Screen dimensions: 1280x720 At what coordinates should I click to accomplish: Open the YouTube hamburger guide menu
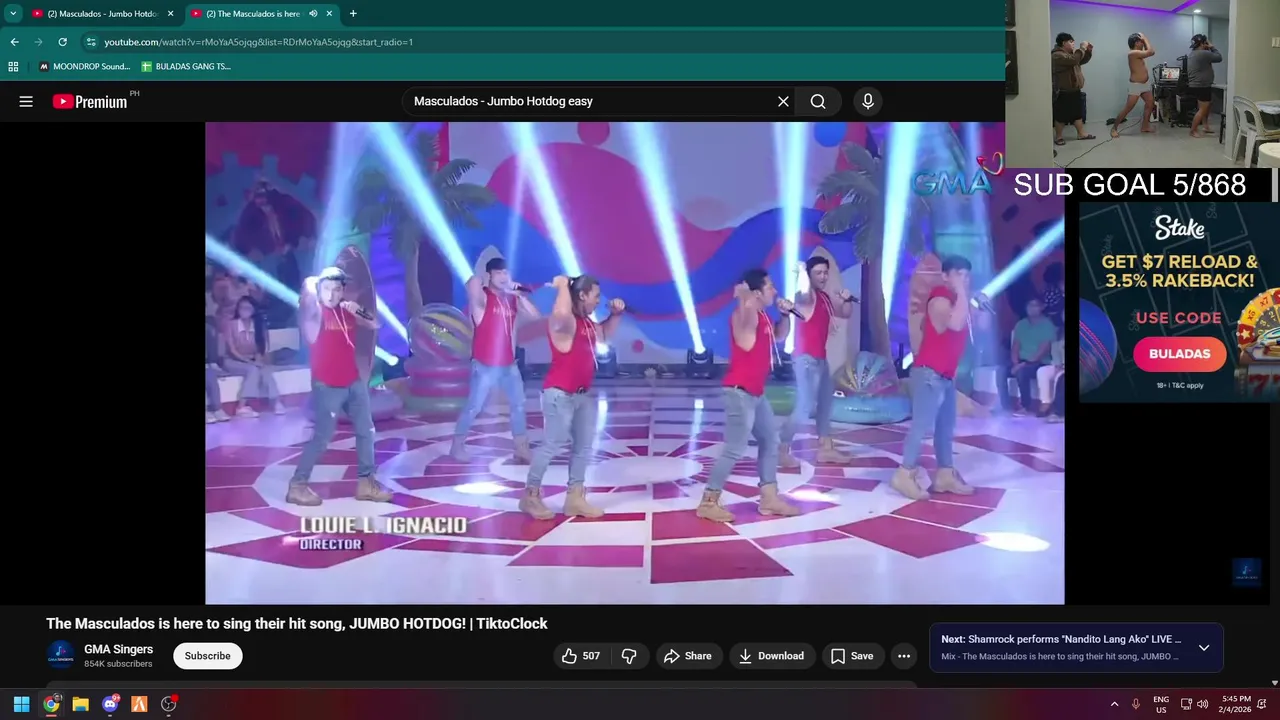[26, 101]
